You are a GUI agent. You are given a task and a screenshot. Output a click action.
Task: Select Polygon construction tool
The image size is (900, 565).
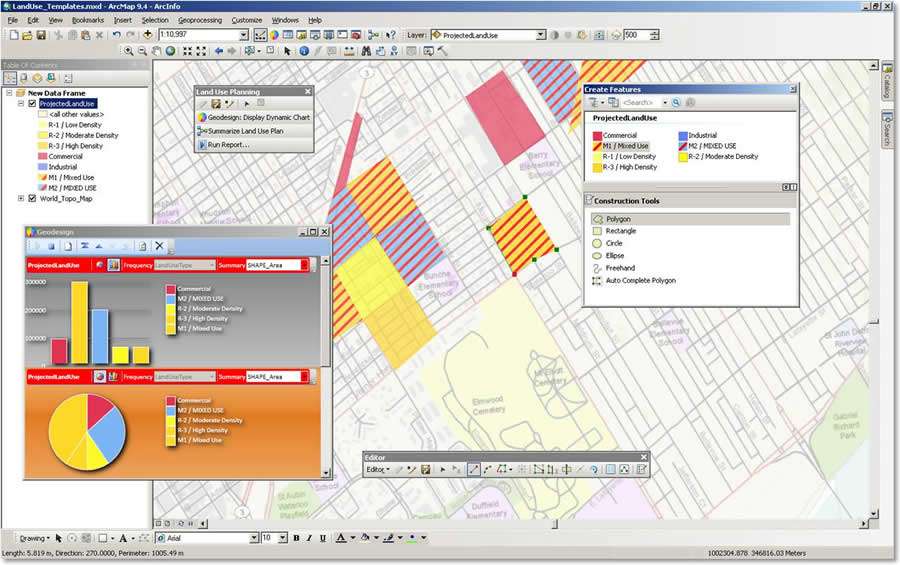pyautogui.click(x=618, y=219)
